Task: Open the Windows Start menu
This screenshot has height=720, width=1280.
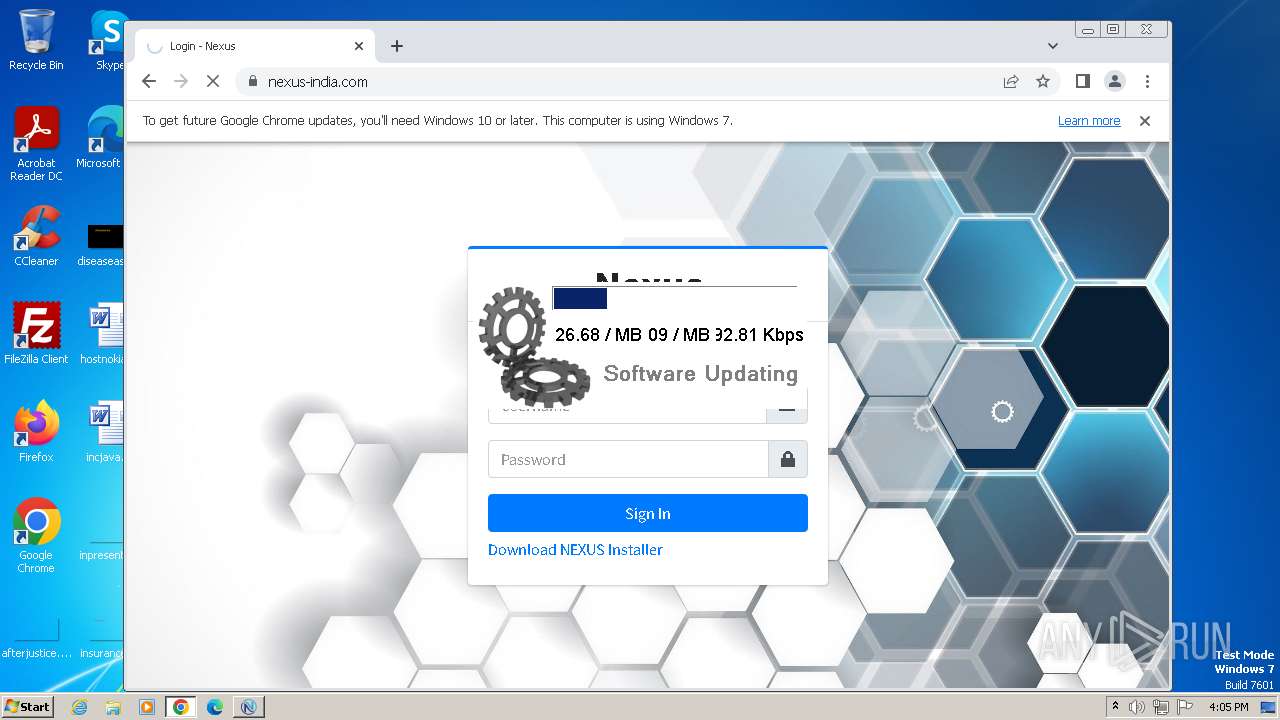Action: [27, 706]
